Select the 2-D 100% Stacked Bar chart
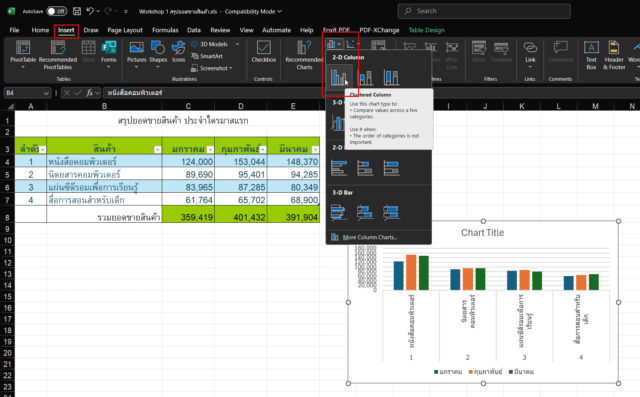This screenshot has width=640, height=397. (391, 168)
